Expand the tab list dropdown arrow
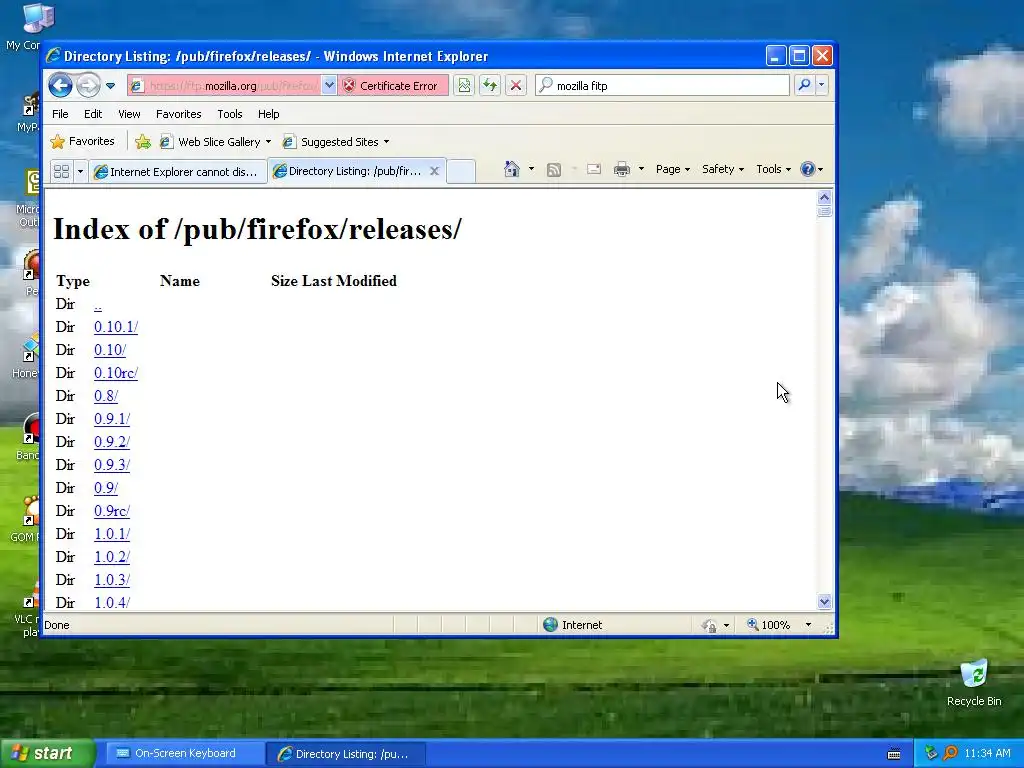Viewport: 1024px width, 768px height. [80, 171]
